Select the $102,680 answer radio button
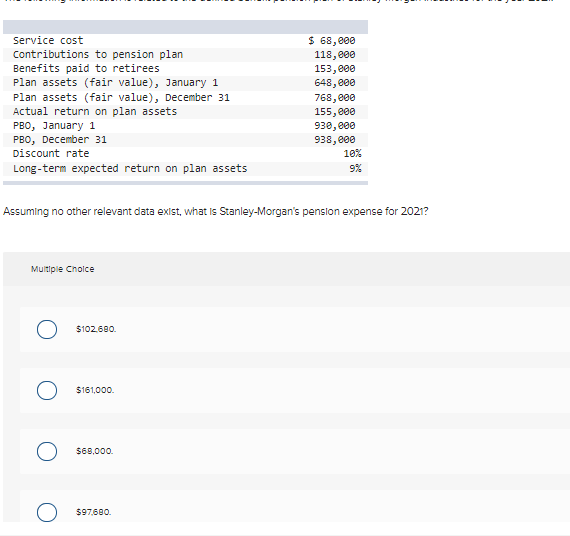The height and width of the screenshot is (536, 570). [x=47, y=329]
